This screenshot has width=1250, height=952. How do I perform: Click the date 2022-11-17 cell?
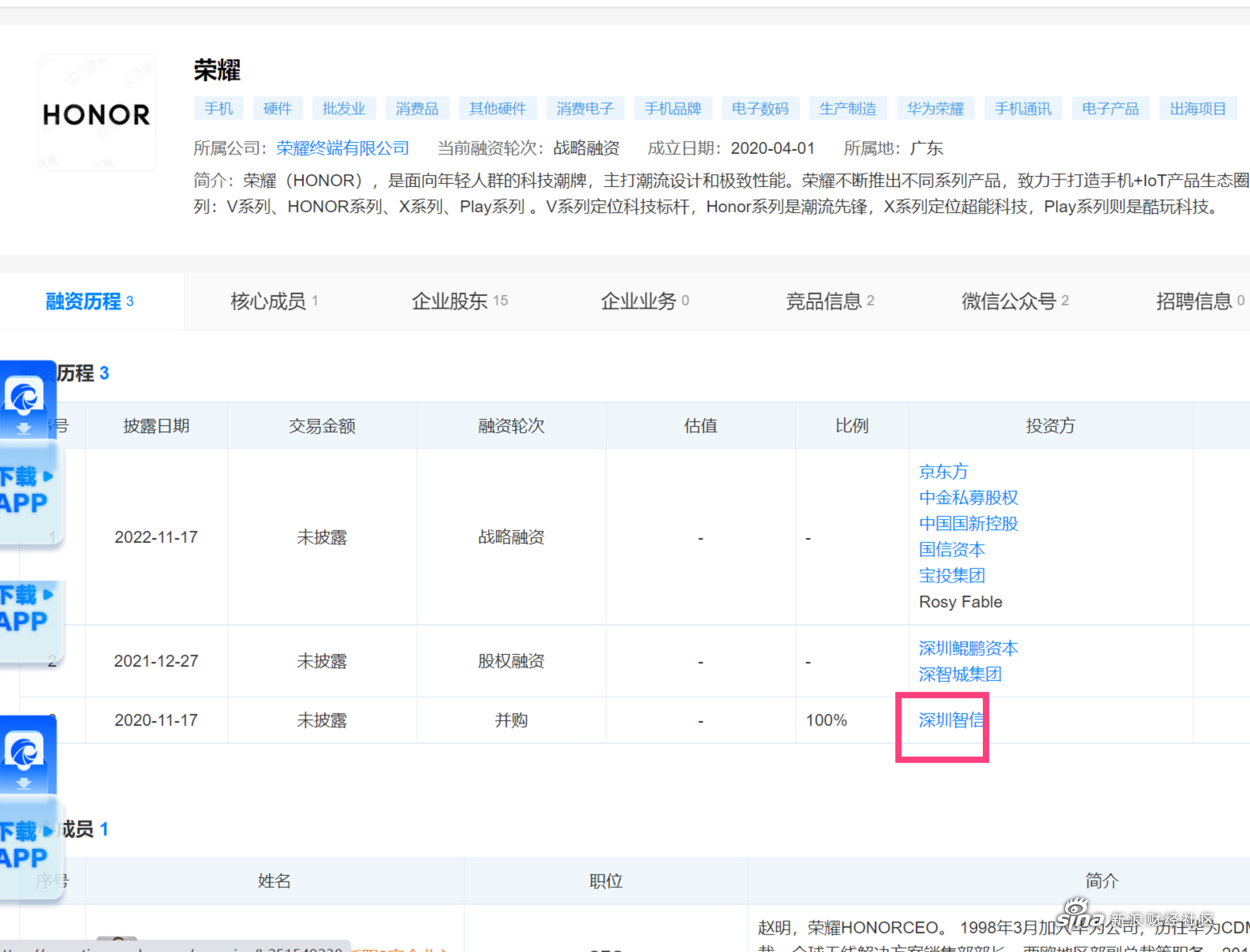tap(156, 537)
